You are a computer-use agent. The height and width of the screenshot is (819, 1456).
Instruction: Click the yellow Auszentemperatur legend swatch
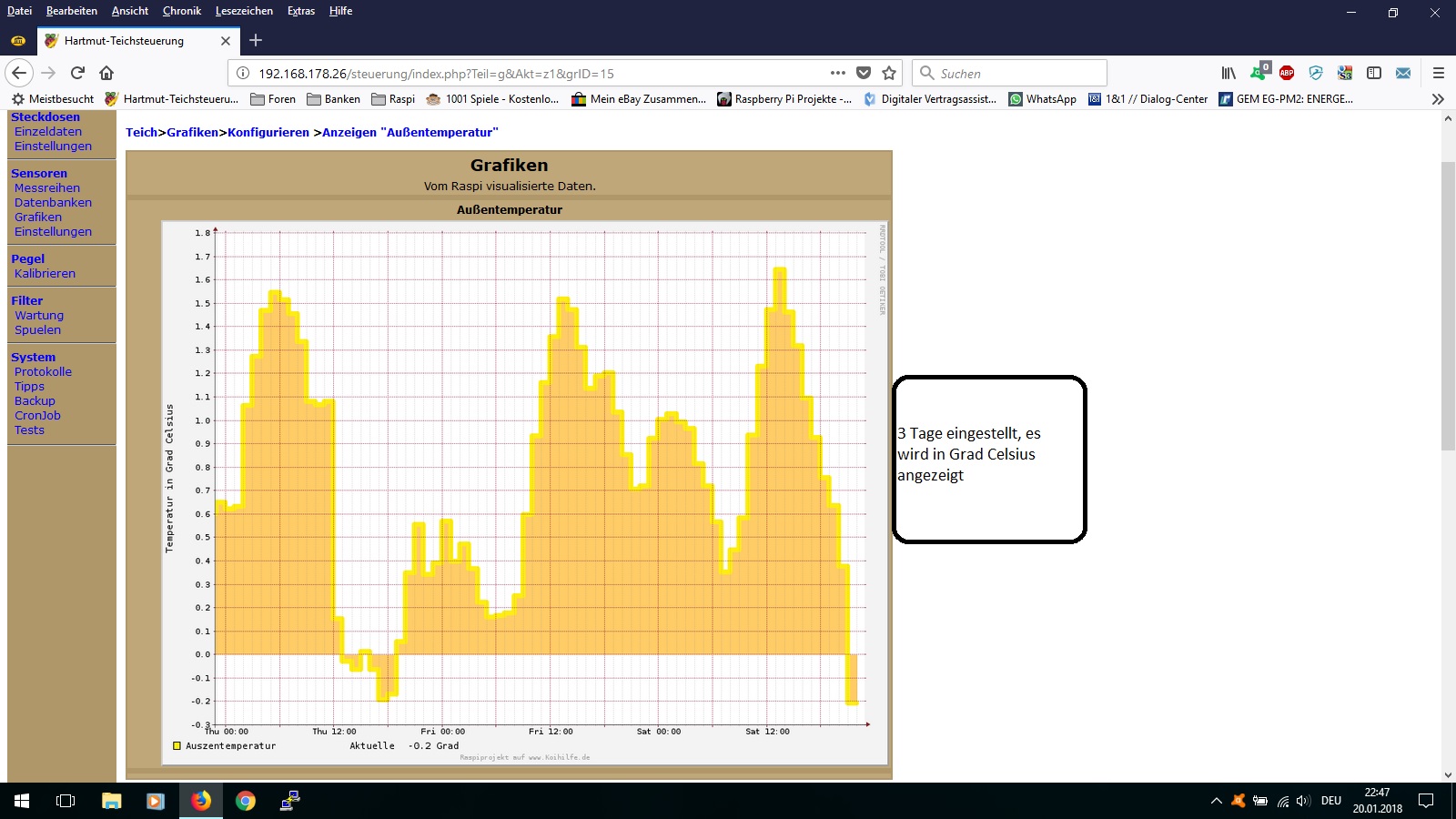(x=177, y=746)
